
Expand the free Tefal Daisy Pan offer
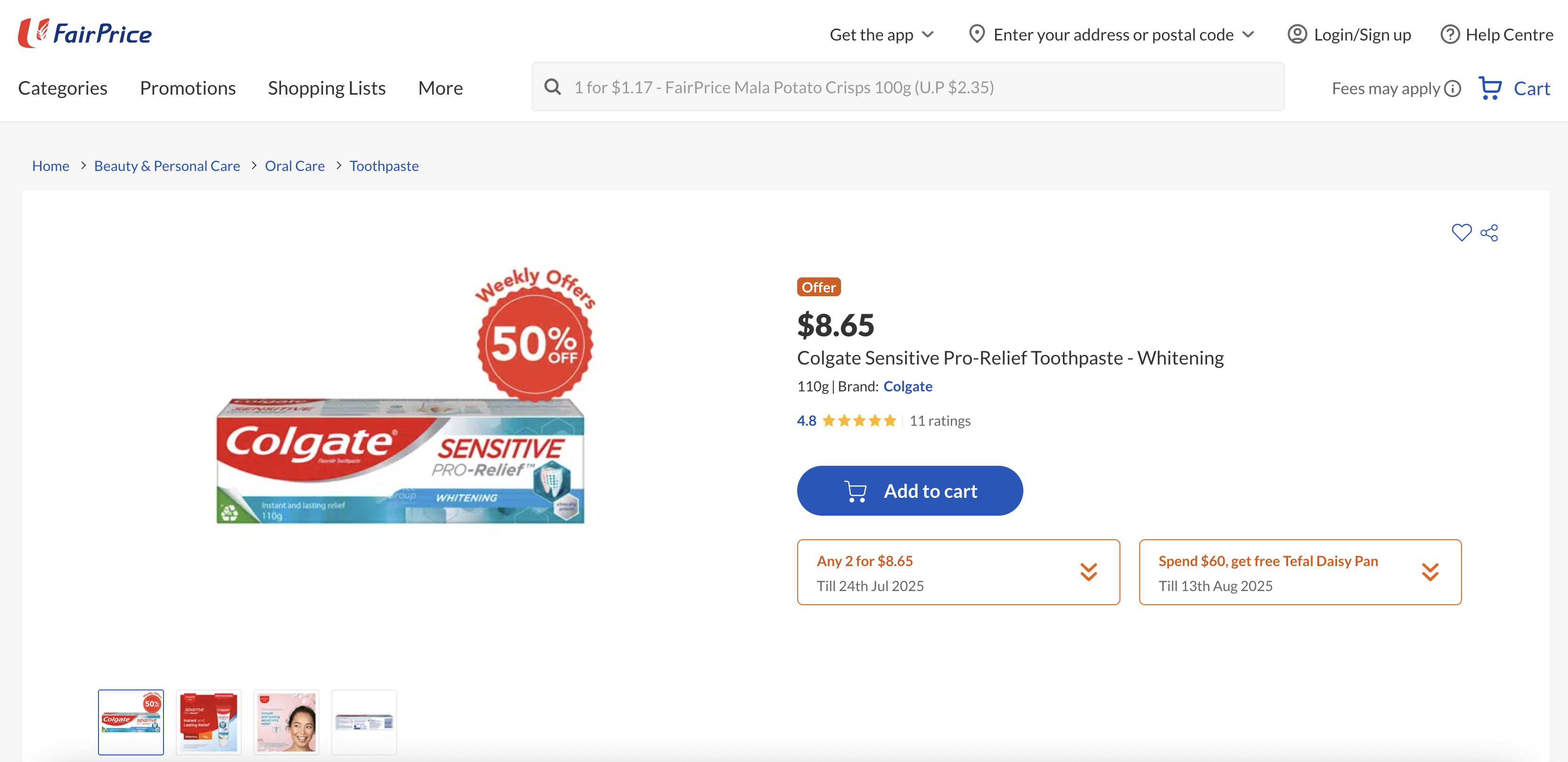1430,572
